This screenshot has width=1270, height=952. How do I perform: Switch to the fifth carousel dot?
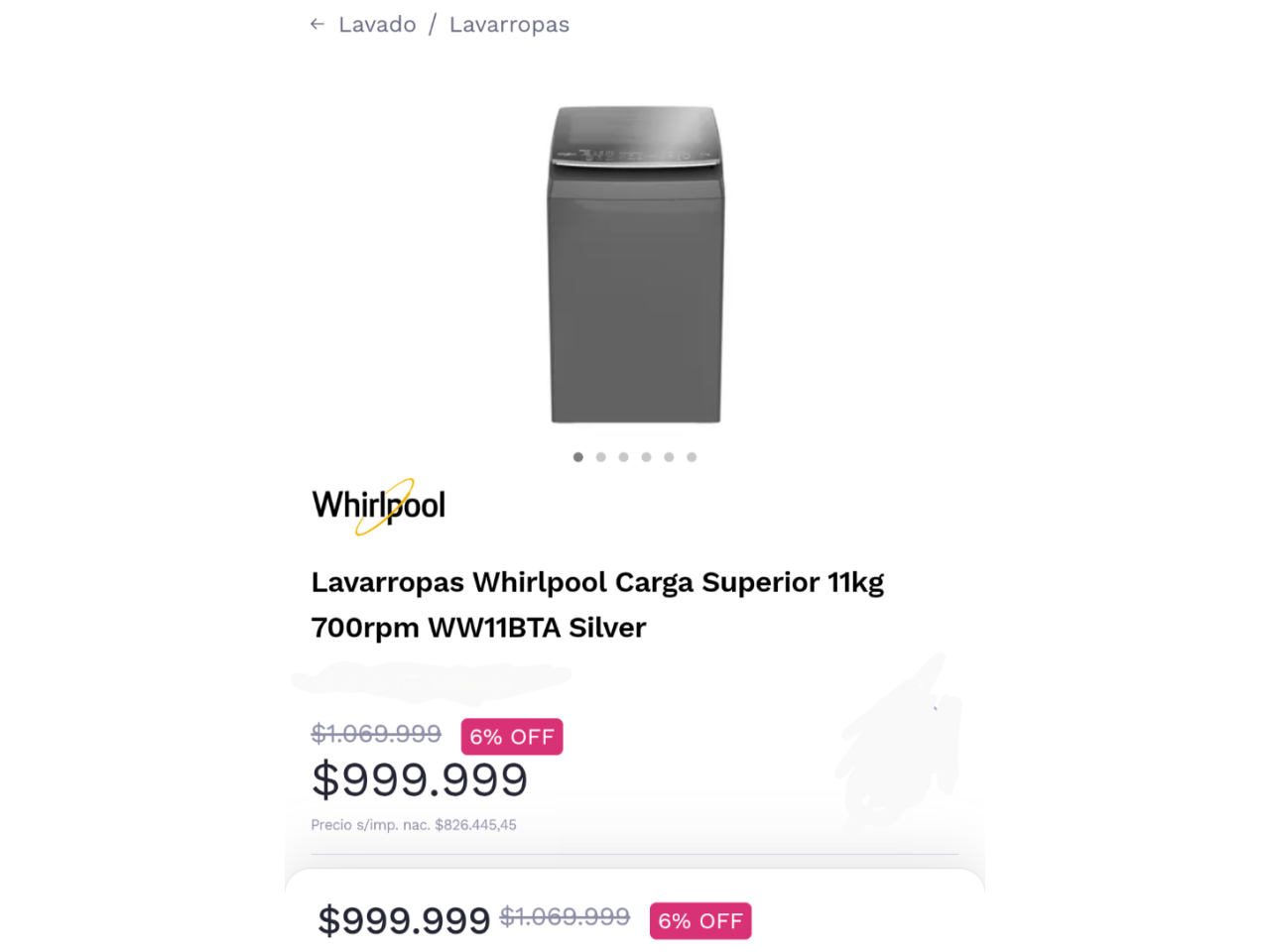pos(670,457)
